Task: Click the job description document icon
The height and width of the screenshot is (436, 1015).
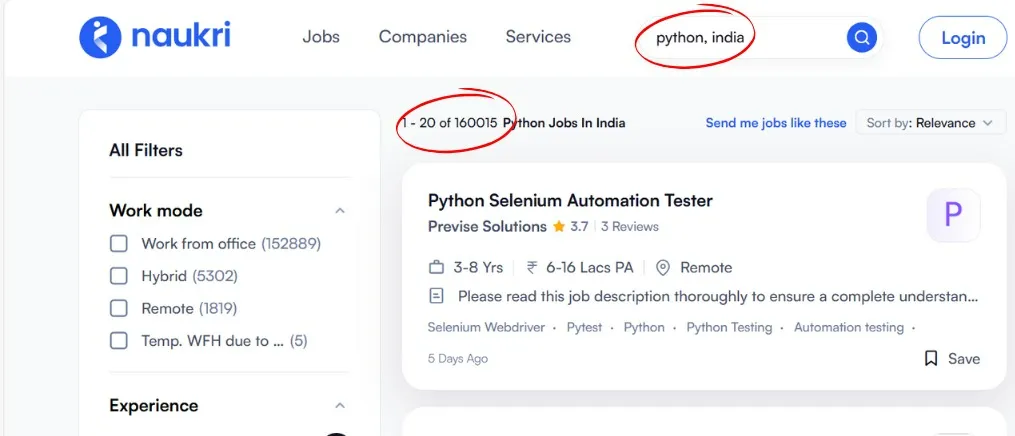Action: 436,296
